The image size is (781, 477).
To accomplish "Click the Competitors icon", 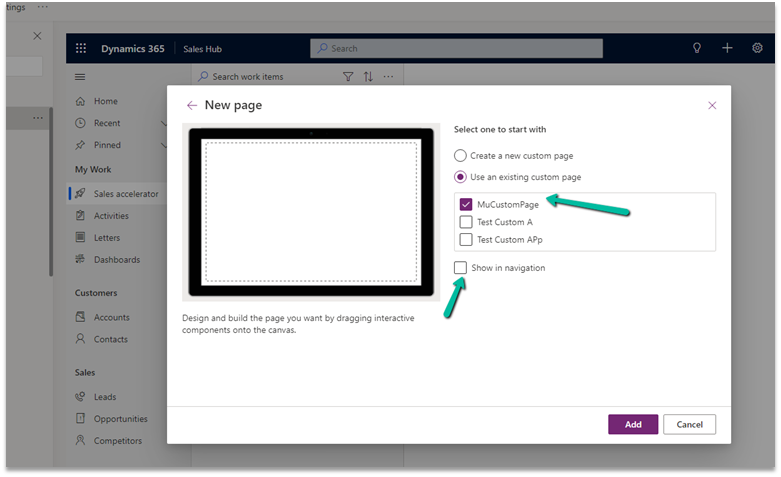I will pos(80,441).
